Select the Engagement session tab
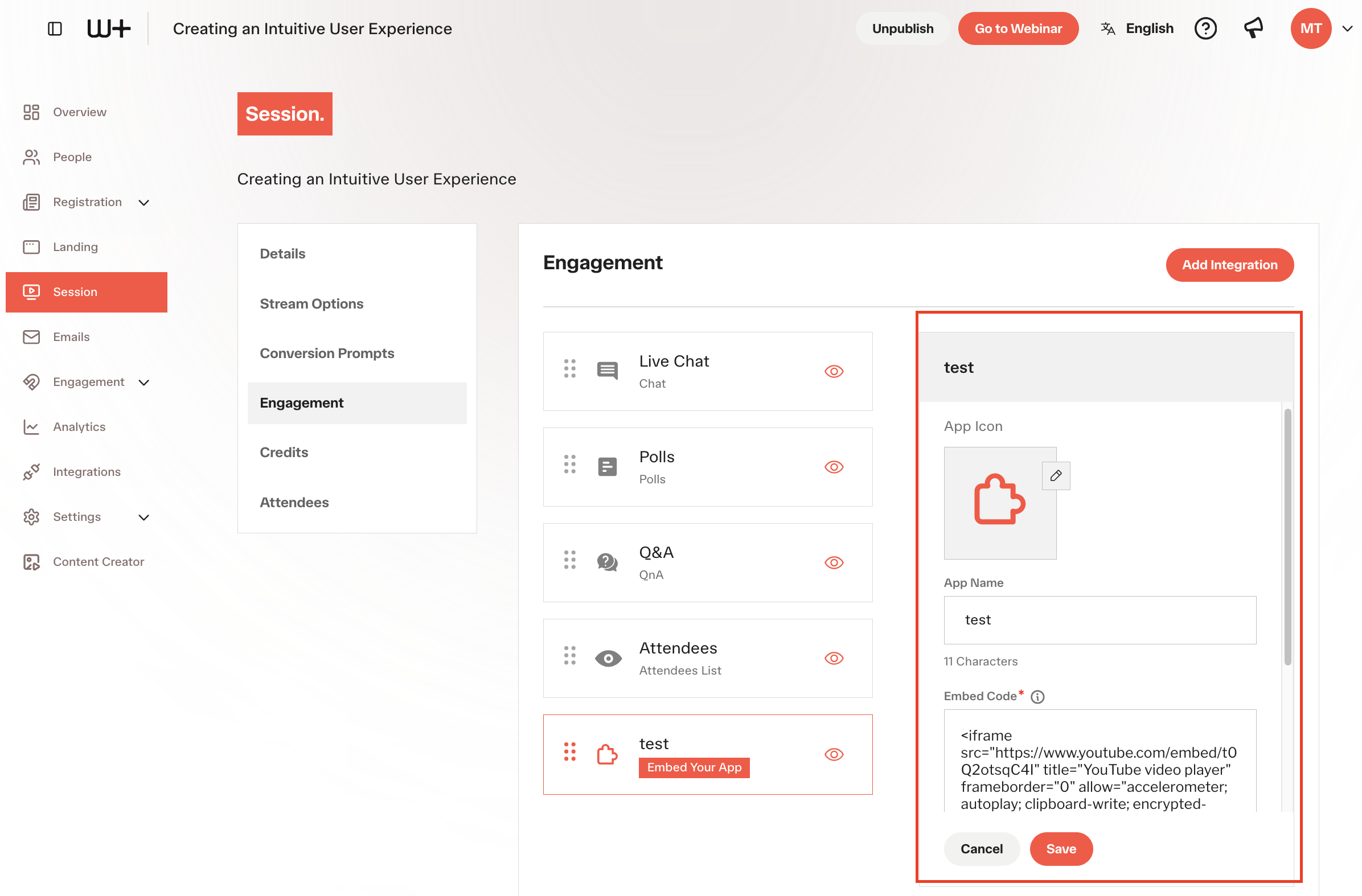The image size is (1362, 896). point(357,403)
